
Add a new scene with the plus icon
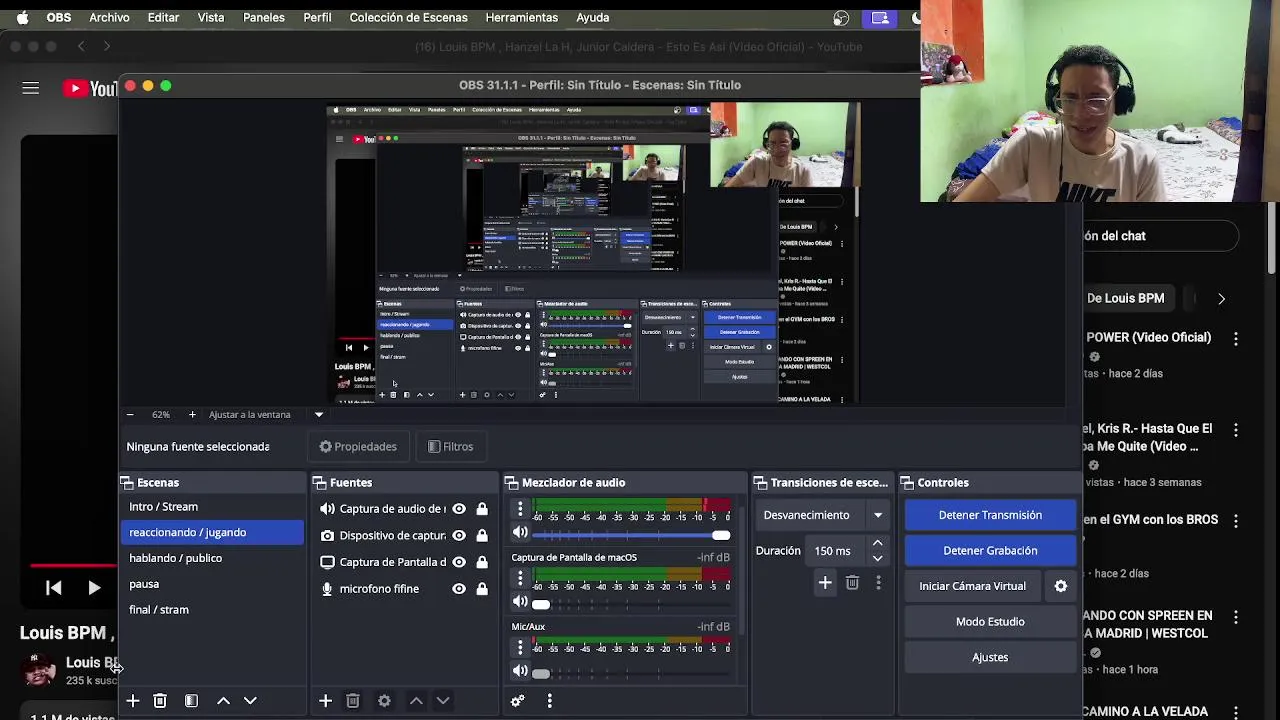[133, 701]
